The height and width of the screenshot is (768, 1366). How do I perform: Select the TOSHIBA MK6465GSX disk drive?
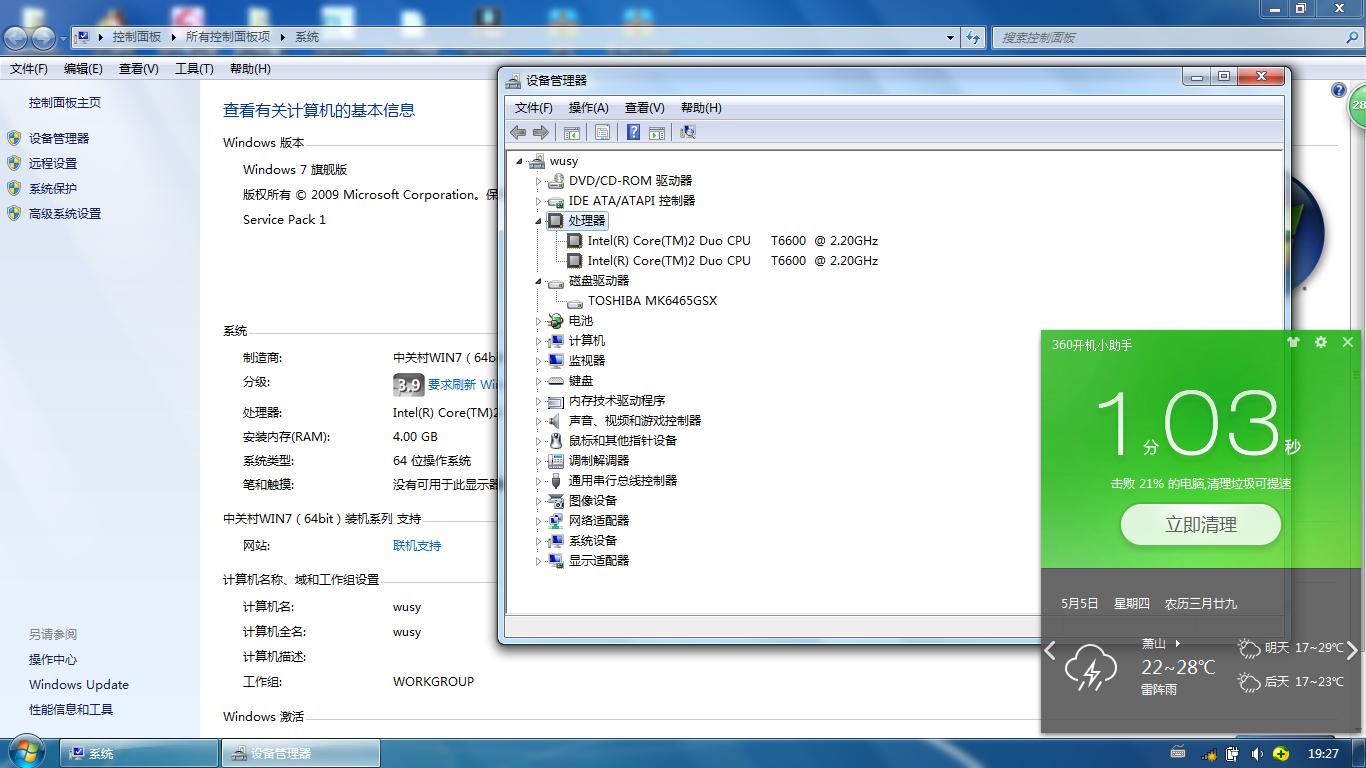(652, 301)
